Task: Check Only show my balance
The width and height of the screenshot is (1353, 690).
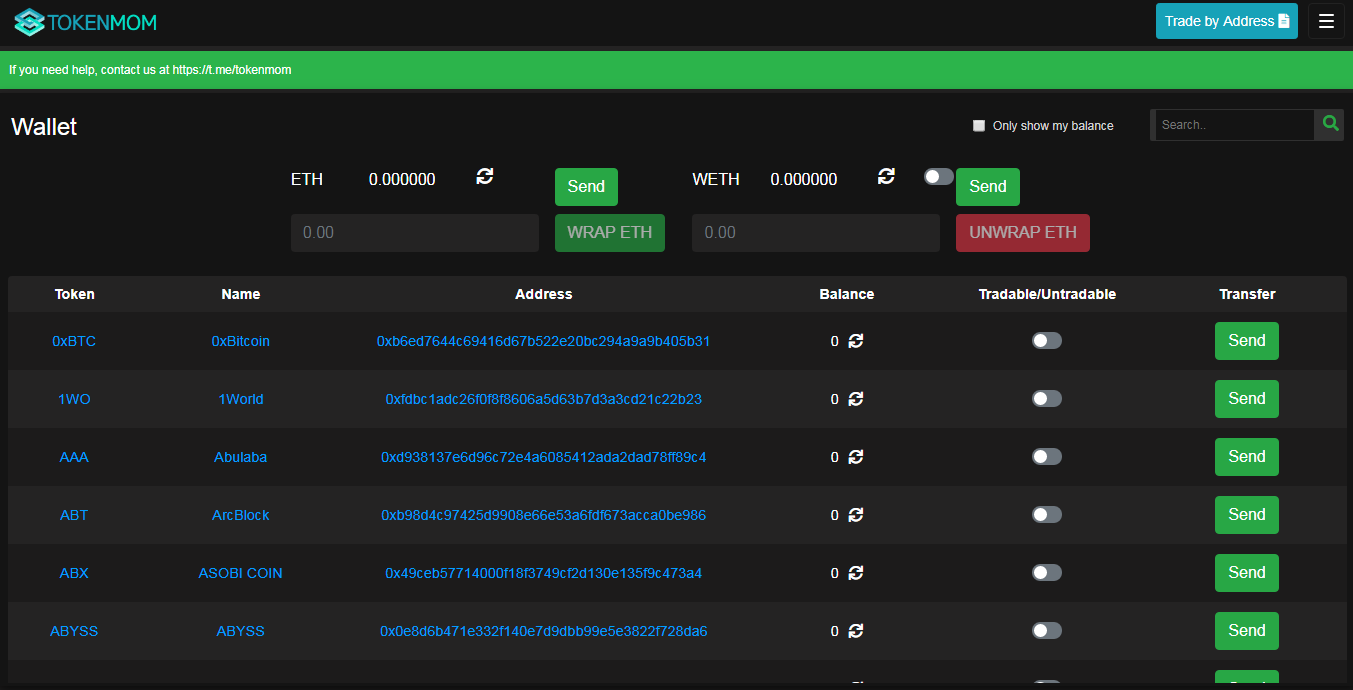Action: click(979, 126)
